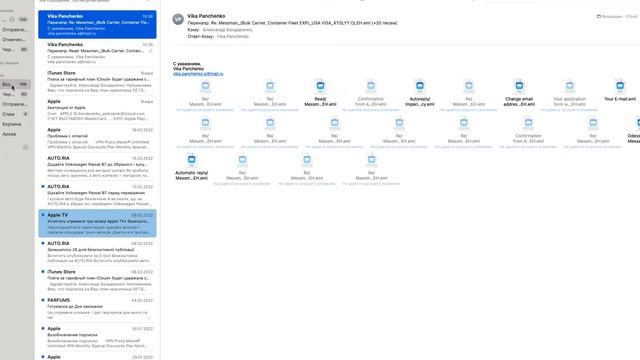Open AUTO.RIA email dated 15.02.2022
Viewport: 640px width, 360px height.
(x=97, y=195)
